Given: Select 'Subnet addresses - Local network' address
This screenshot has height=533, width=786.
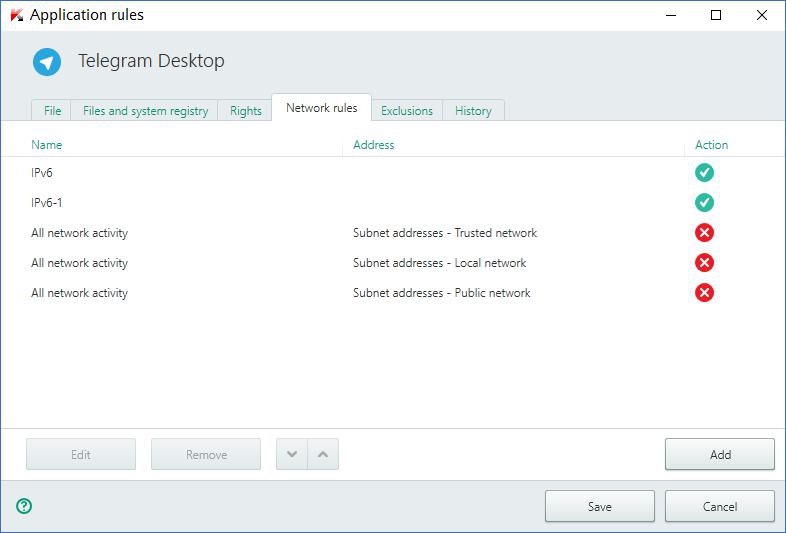Looking at the screenshot, I should click(440, 263).
